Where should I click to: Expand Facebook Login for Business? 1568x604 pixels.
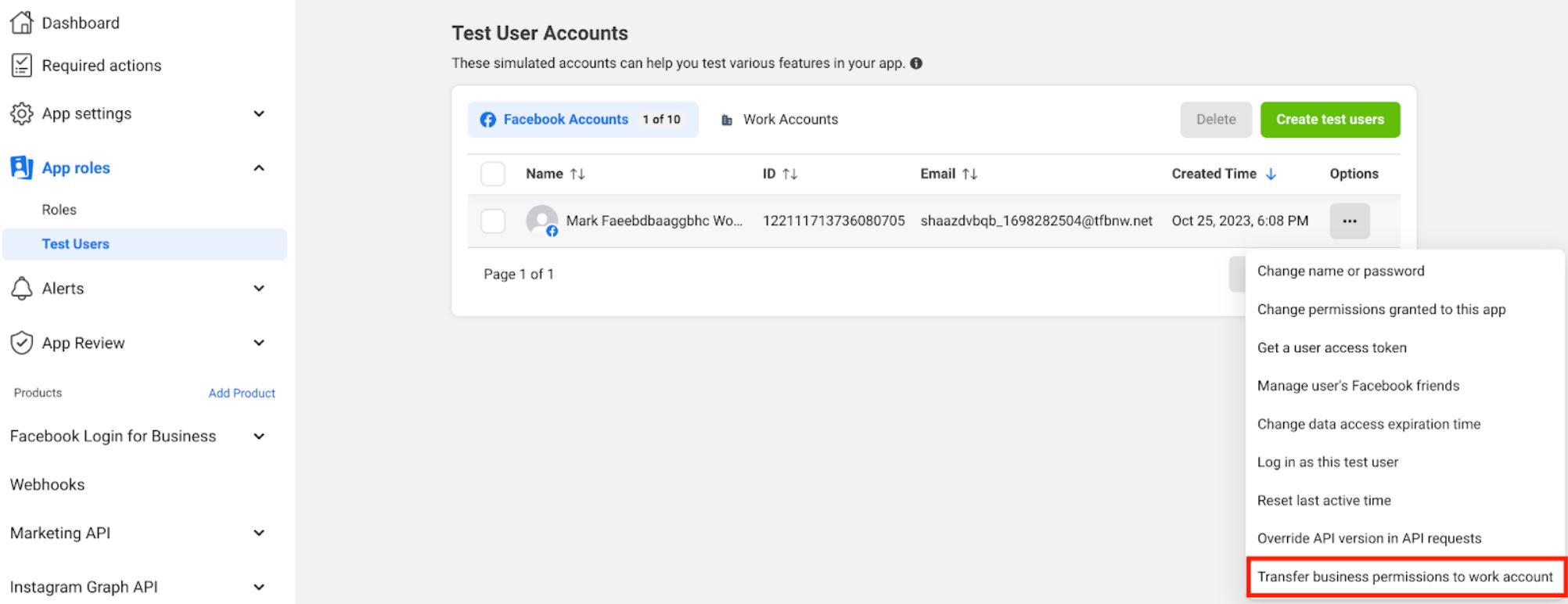[x=259, y=437]
